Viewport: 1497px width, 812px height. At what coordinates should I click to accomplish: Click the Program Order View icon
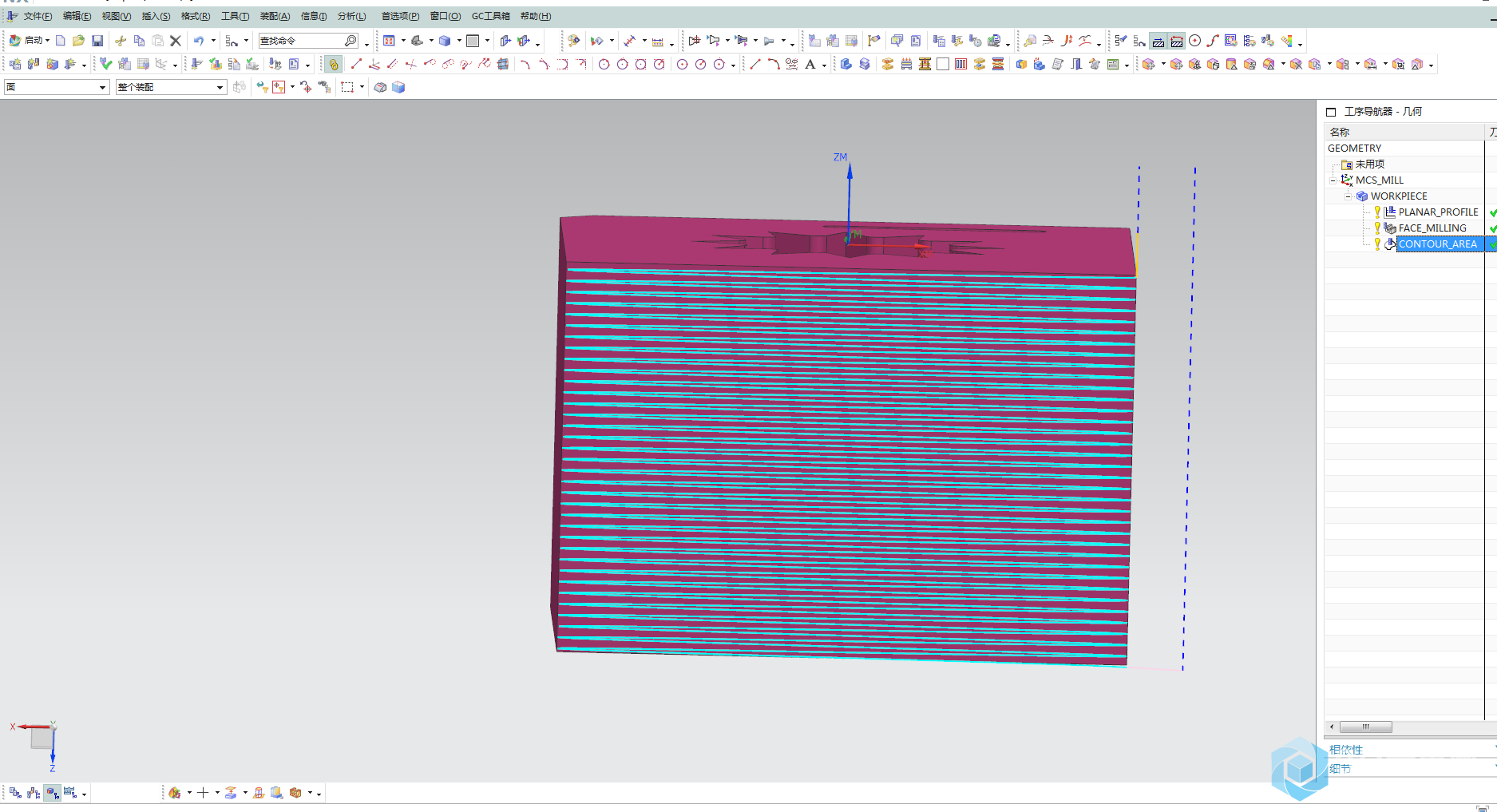tap(15, 793)
